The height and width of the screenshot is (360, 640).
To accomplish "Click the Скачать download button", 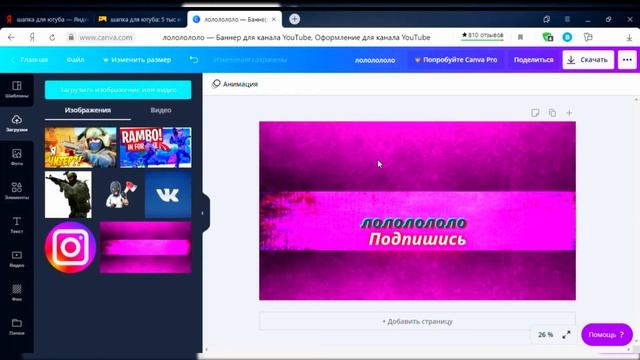I will tap(588, 60).
